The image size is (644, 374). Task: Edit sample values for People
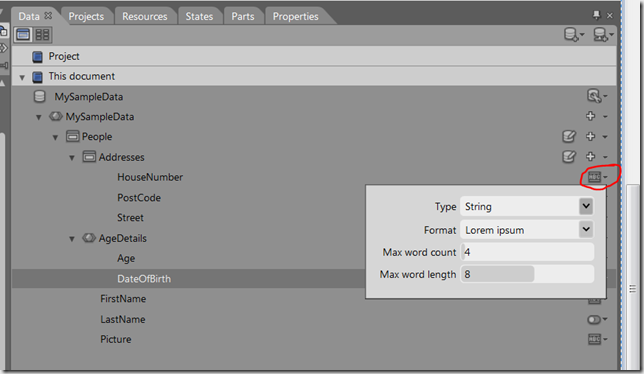coord(569,136)
